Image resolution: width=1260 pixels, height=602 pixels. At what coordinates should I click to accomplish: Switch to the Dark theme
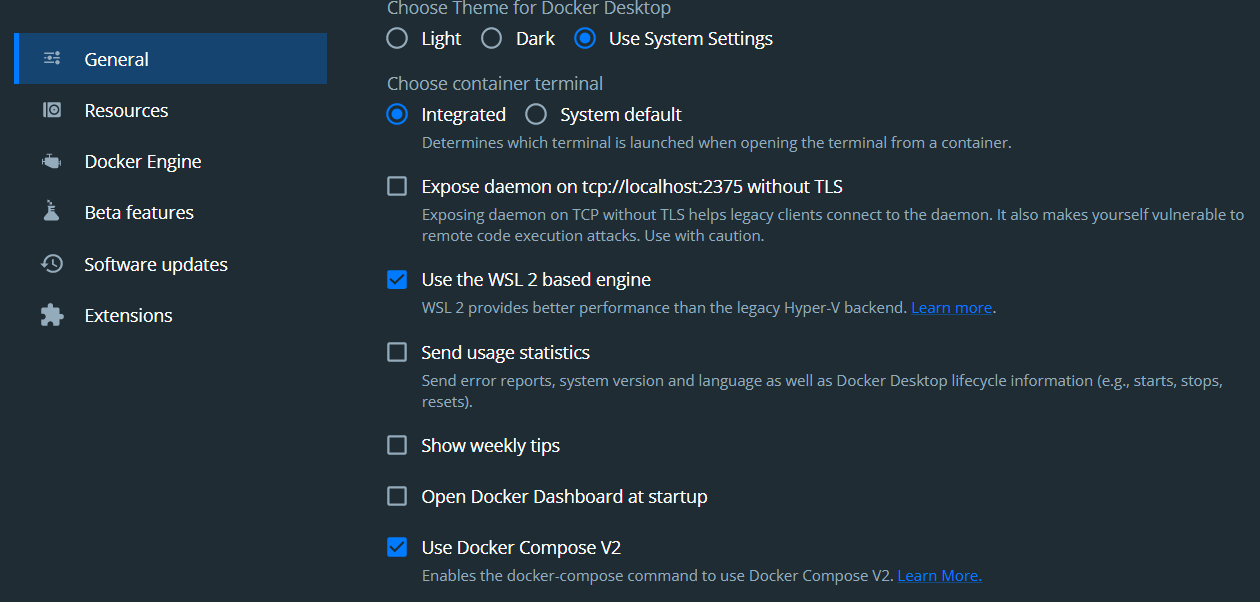(x=491, y=38)
